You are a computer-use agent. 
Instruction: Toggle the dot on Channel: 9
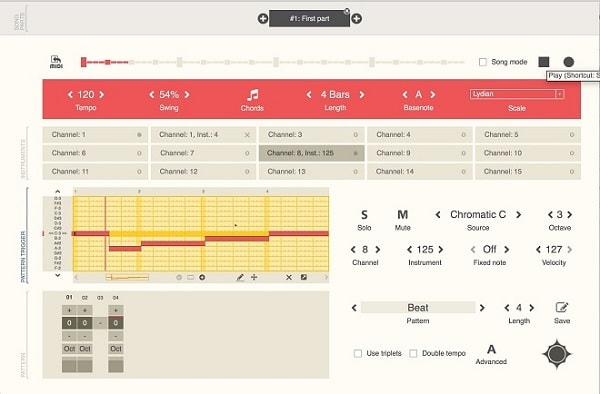[x=463, y=153]
